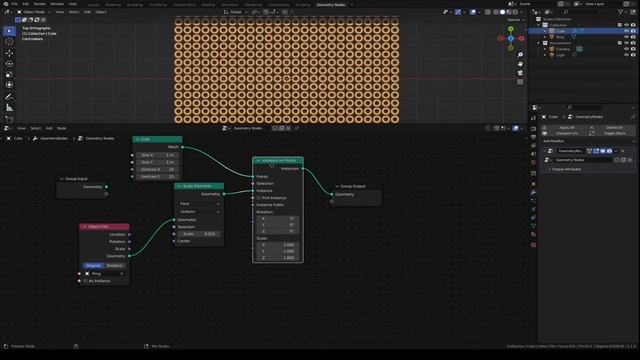This screenshot has width=640, height=360.
Task: Enable the As Instance checkbox in Object Info
Action: (86, 281)
